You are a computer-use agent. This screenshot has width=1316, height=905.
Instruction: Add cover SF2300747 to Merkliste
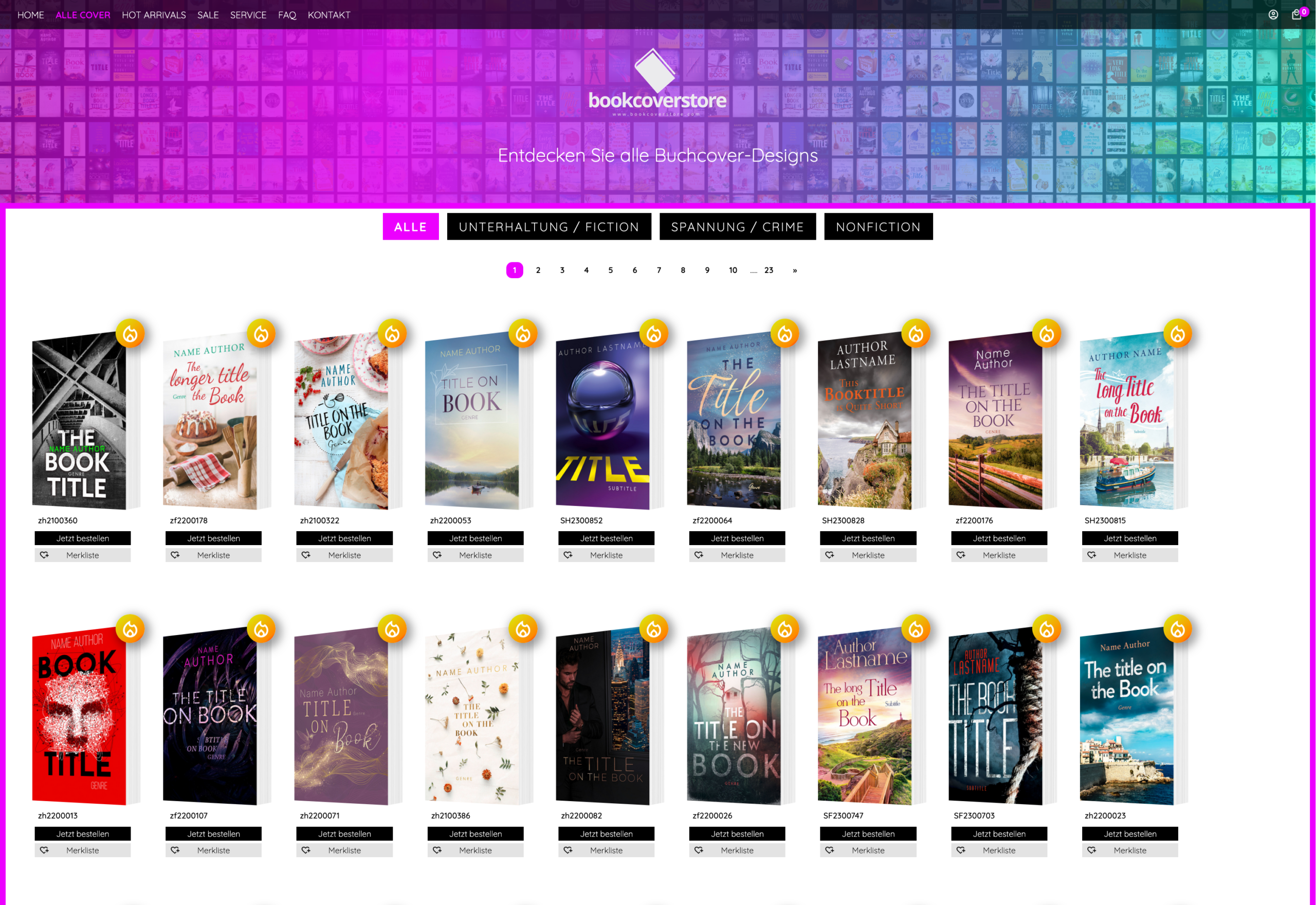pyautogui.click(x=868, y=850)
